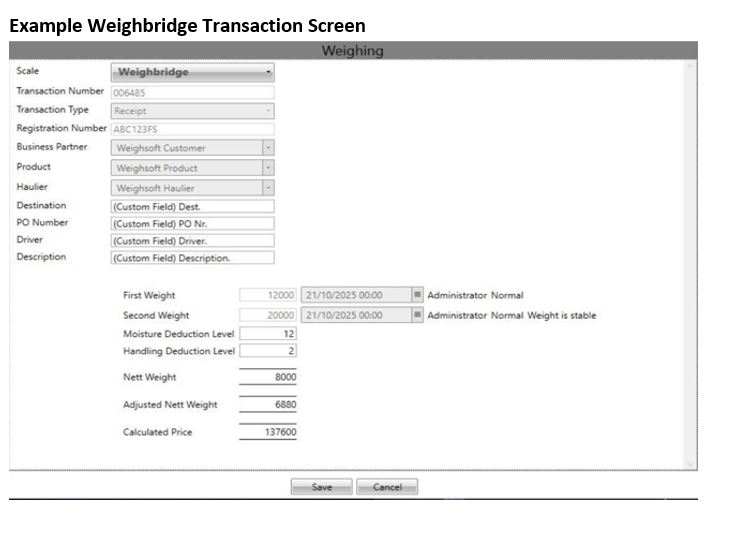753x540 pixels.
Task: Click the Moisture Deduction Level label
Action: [x=179, y=333]
